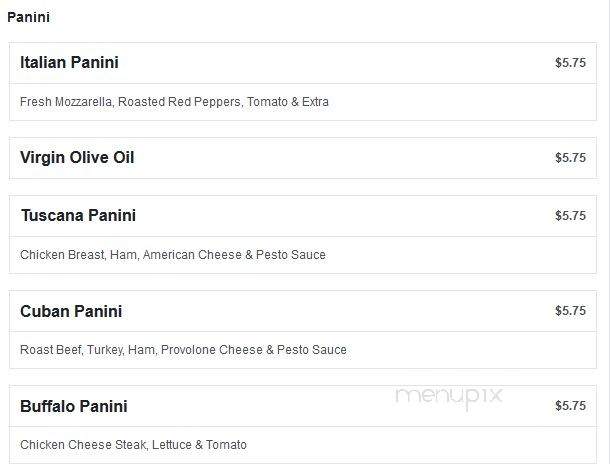Select the Chicken Cheese Steak description
The width and height of the screenshot is (610, 464).
coord(133,445)
